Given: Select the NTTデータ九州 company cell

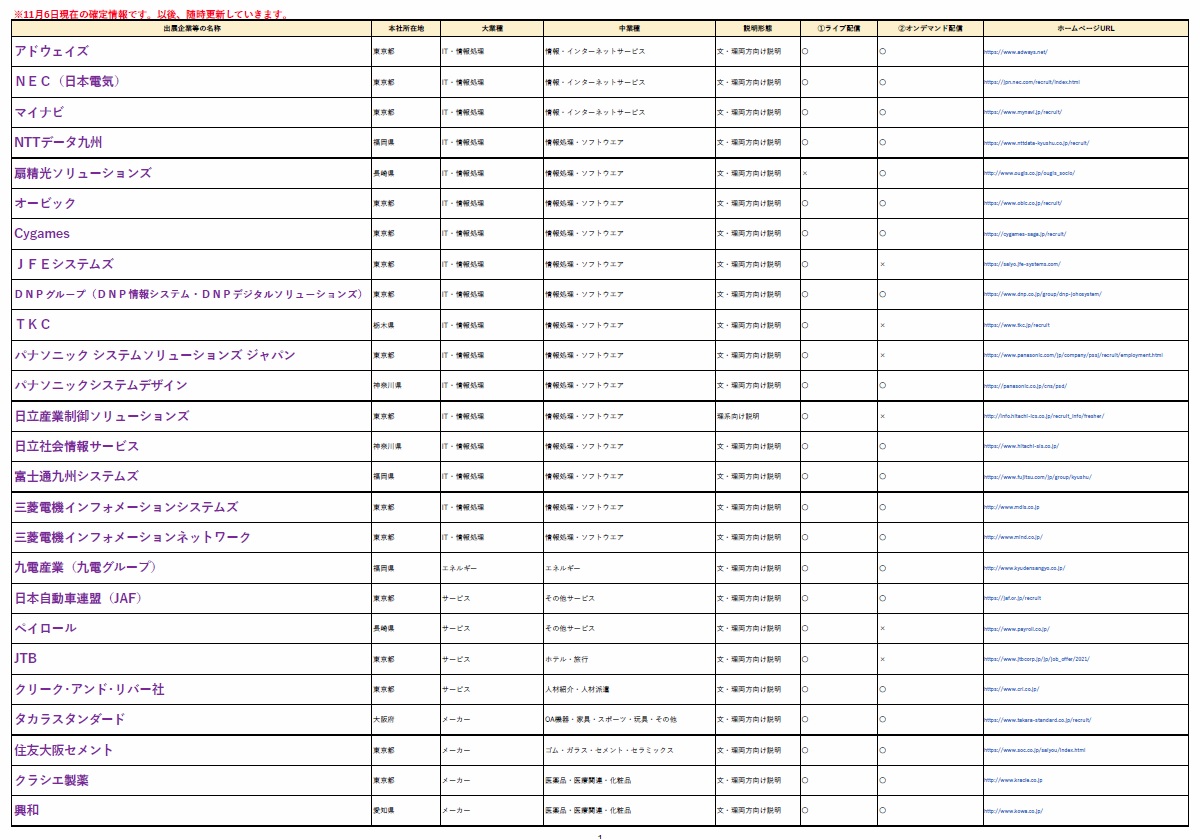Looking at the screenshot, I should click(192, 143).
